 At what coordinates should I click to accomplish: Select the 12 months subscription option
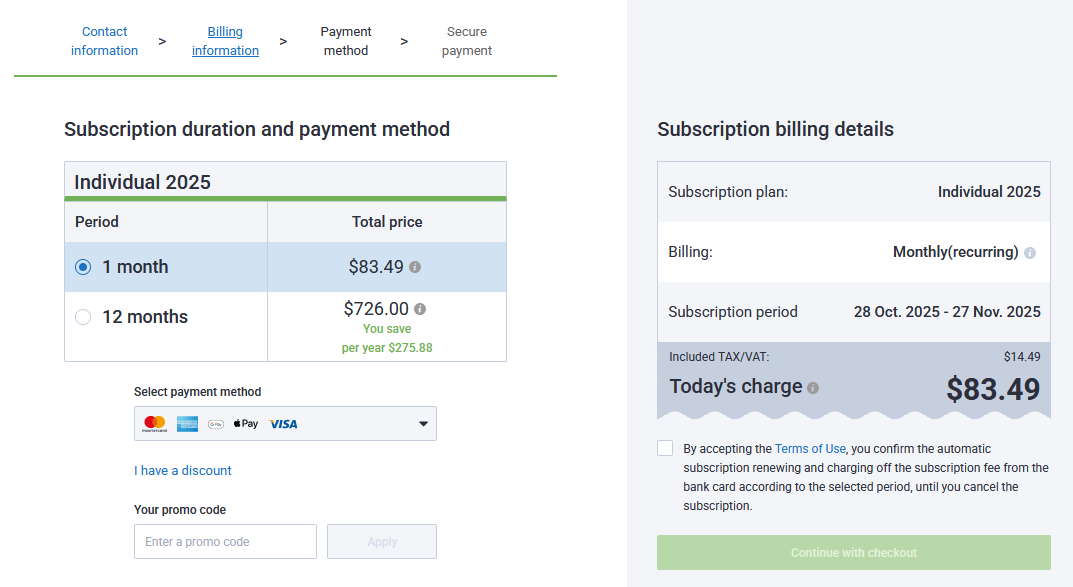pyautogui.click(x=83, y=317)
